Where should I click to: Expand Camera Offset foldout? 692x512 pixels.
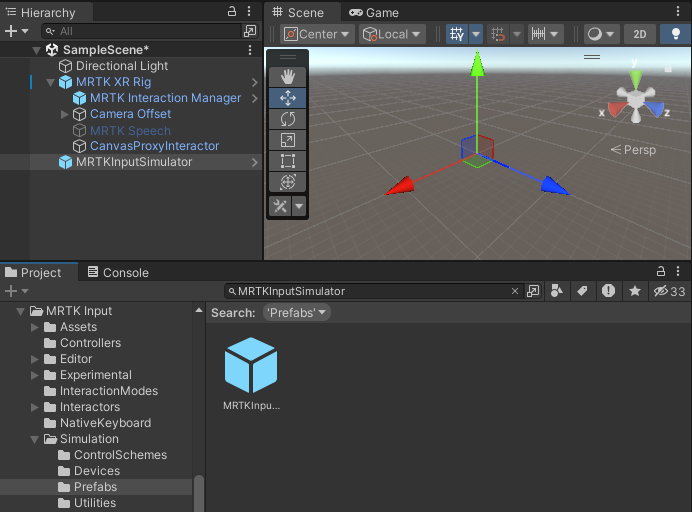(64, 114)
